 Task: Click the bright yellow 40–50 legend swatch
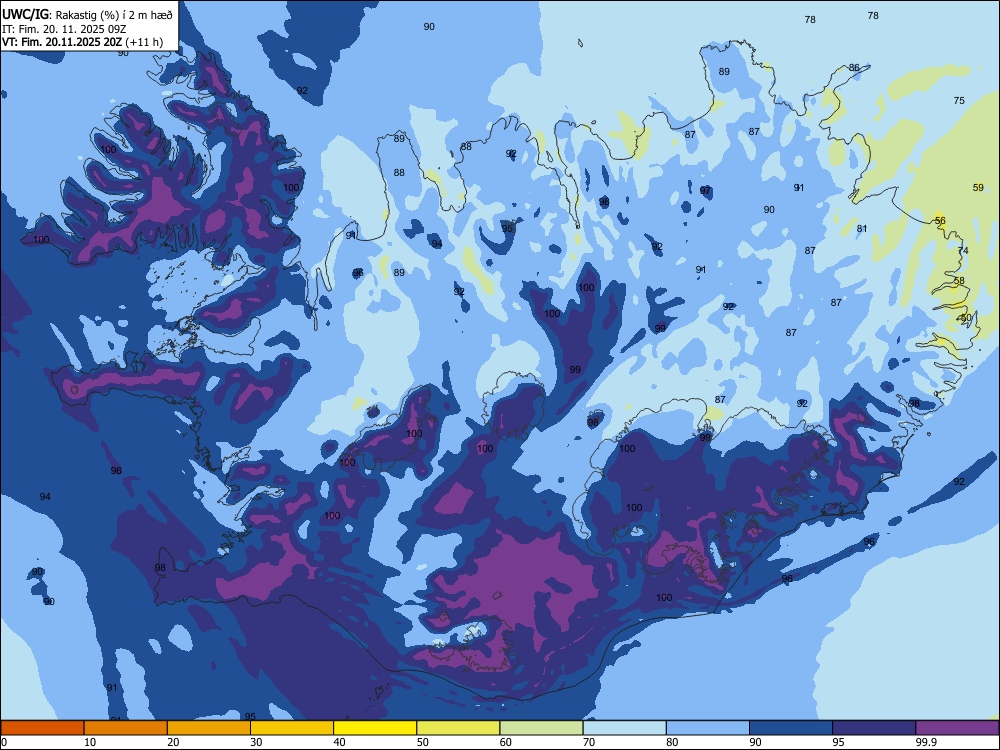pyautogui.click(x=375, y=728)
